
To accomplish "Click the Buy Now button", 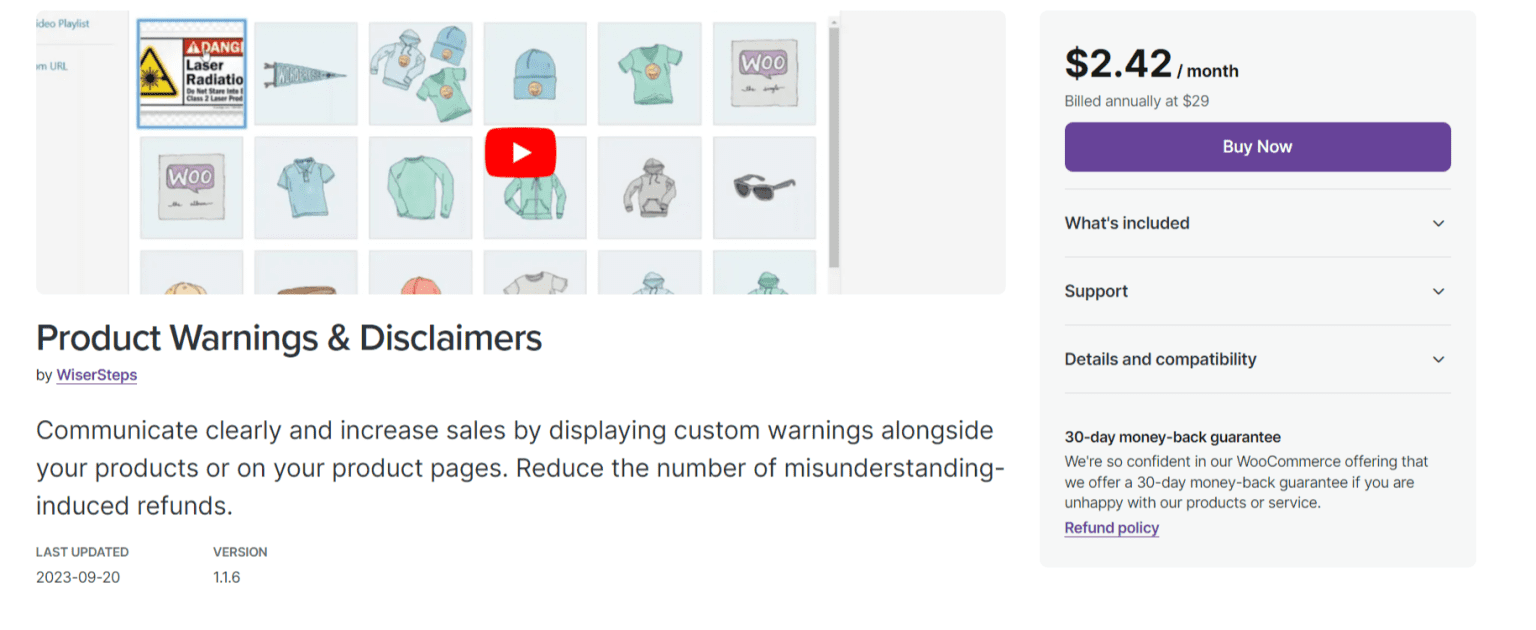I will pyautogui.click(x=1257, y=146).
